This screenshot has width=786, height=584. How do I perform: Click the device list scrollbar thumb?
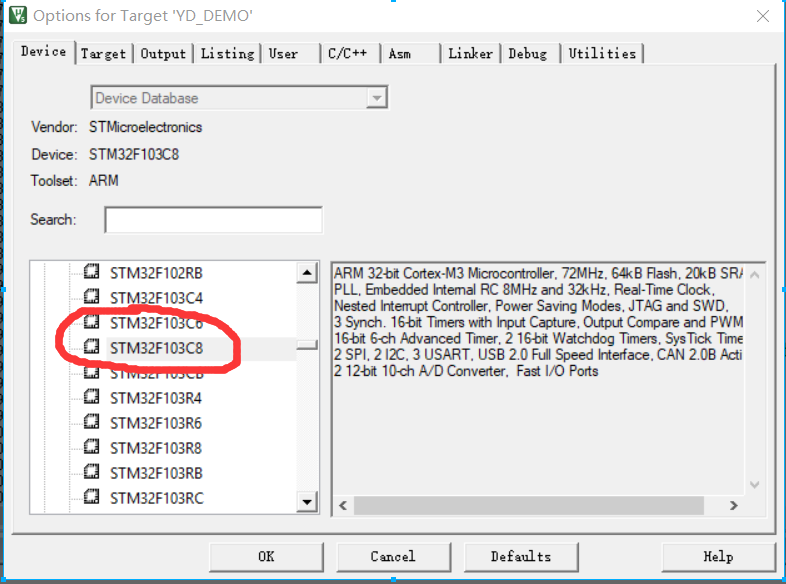(x=307, y=345)
